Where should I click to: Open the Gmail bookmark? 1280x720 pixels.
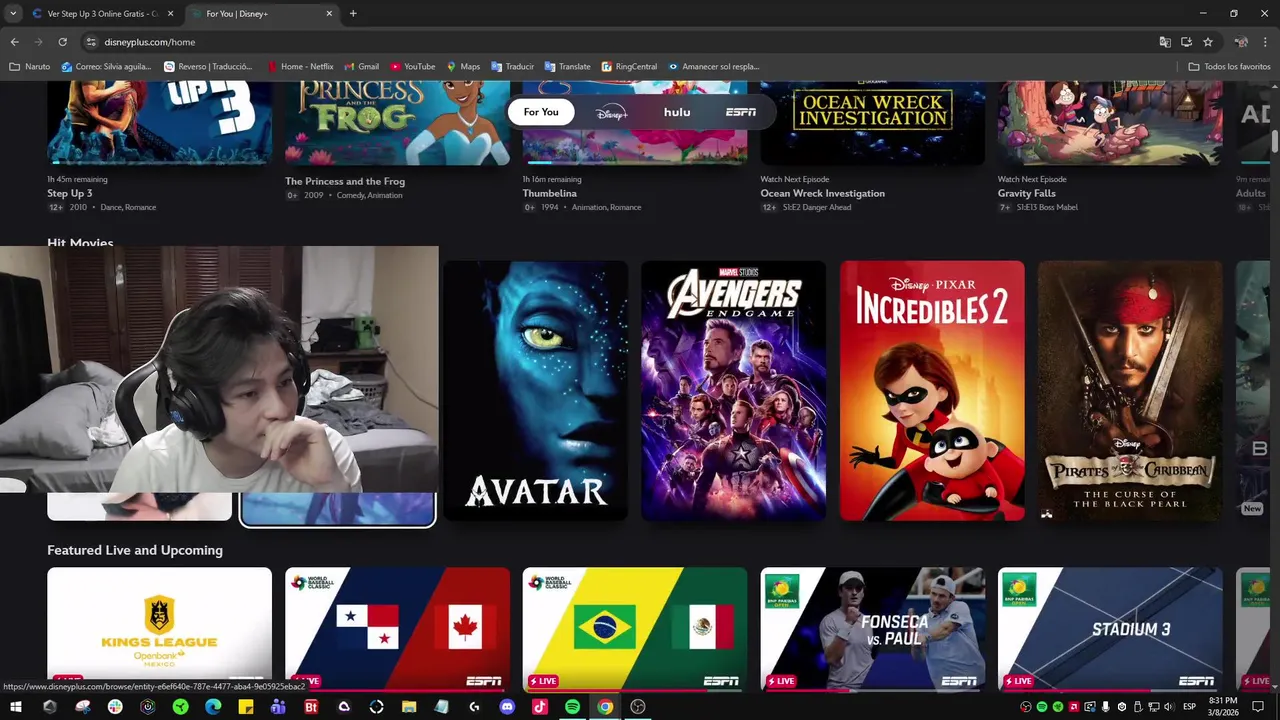tap(362, 66)
